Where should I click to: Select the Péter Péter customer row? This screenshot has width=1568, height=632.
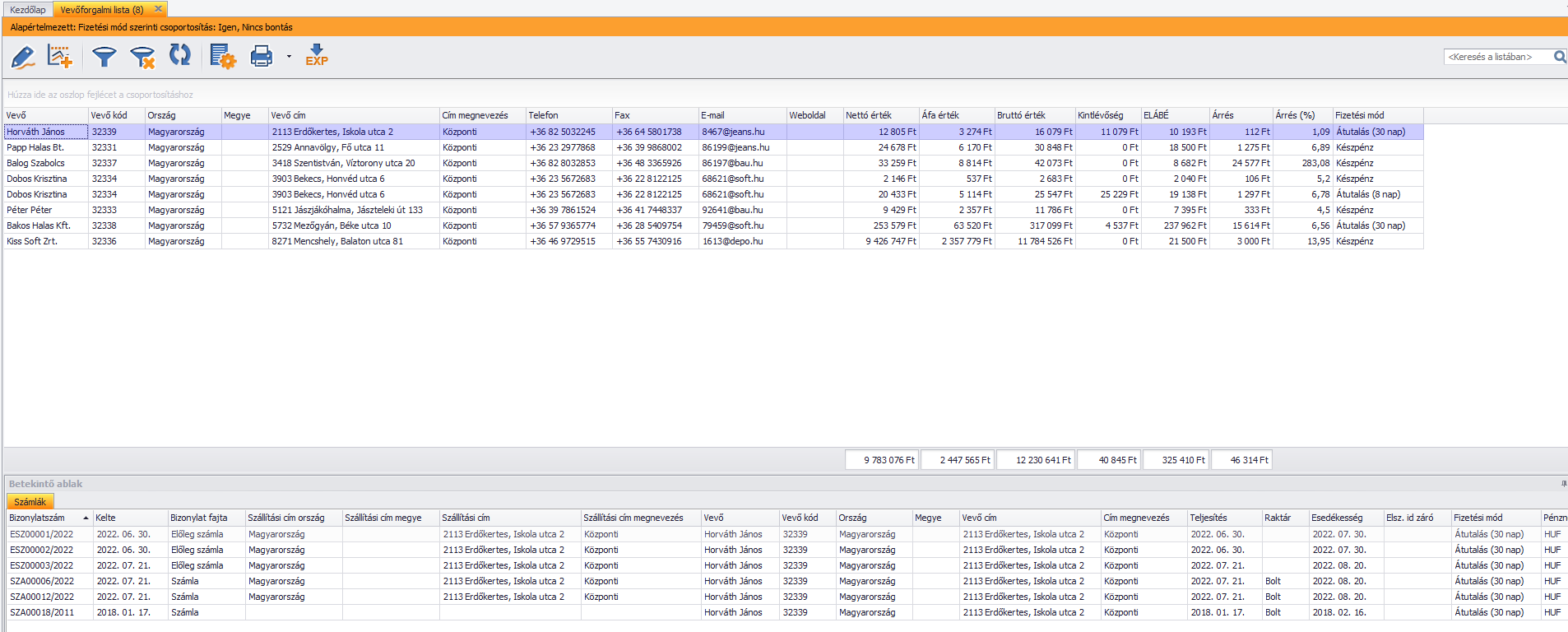pyautogui.click(x=713, y=210)
